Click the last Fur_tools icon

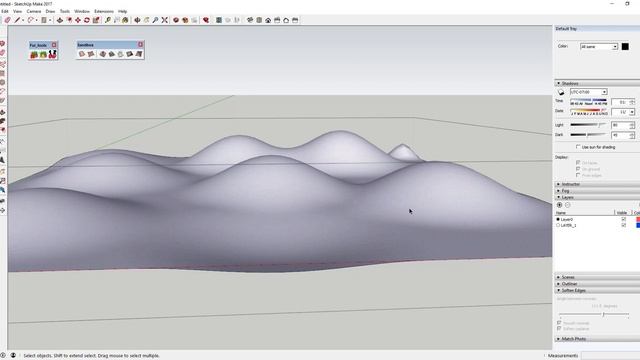tap(52, 54)
